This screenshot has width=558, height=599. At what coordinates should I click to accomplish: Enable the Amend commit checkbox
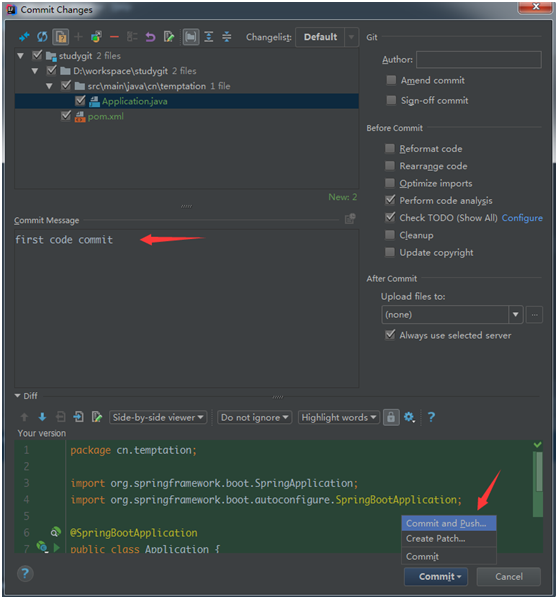click(391, 80)
